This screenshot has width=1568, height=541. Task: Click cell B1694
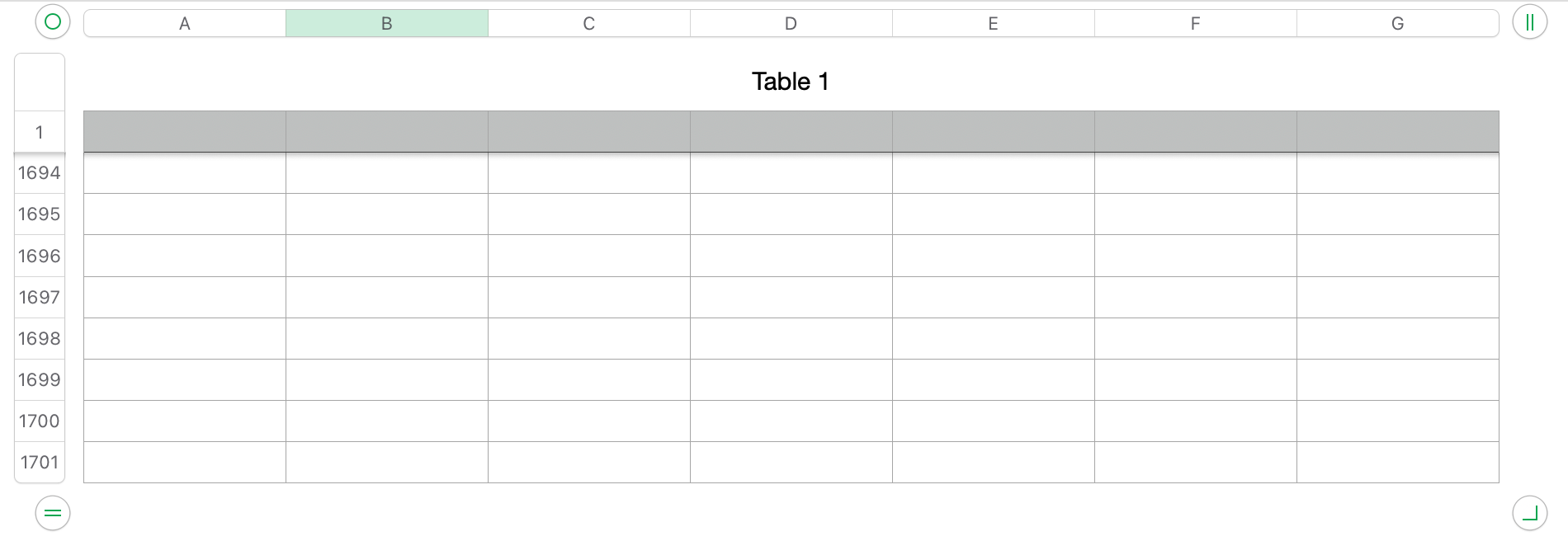pyautogui.click(x=386, y=173)
